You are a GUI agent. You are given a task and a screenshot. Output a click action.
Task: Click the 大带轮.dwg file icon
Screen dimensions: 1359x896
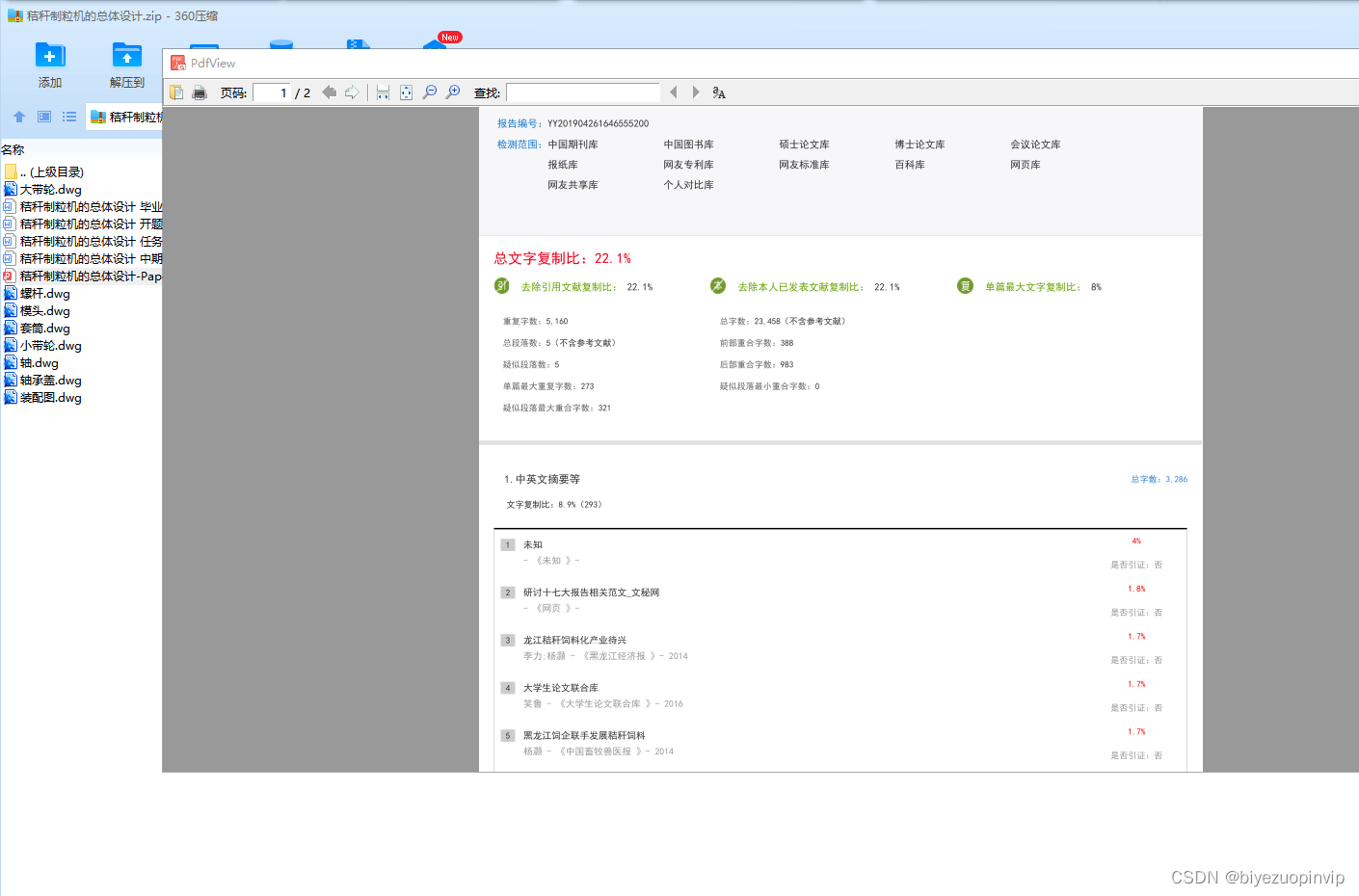(x=11, y=190)
